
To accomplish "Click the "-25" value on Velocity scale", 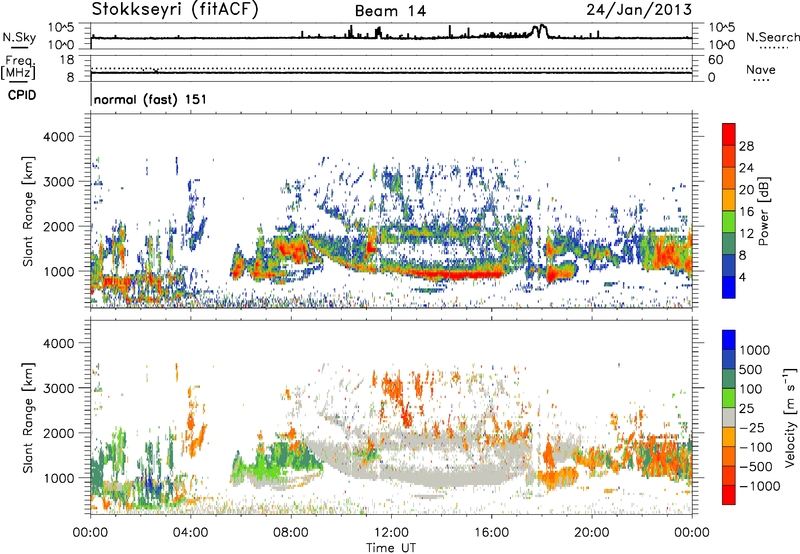I will tap(751, 428).
